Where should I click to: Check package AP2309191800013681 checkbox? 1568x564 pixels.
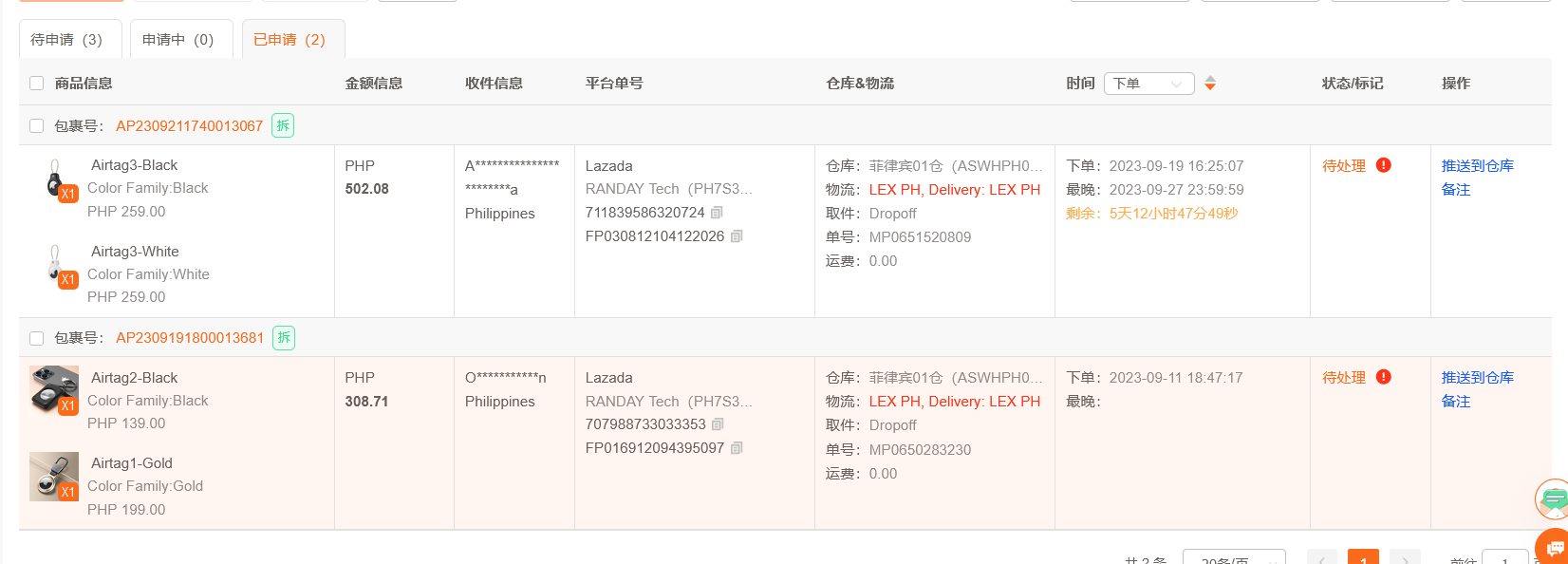pyautogui.click(x=37, y=338)
